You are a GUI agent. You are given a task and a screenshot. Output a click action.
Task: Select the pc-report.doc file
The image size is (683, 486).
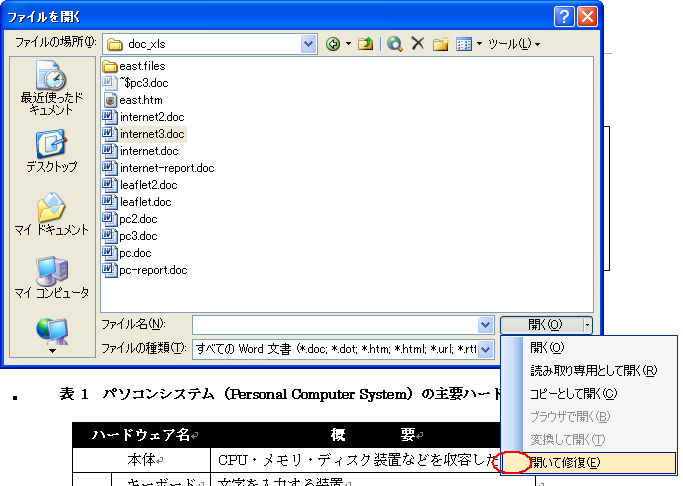point(145,270)
